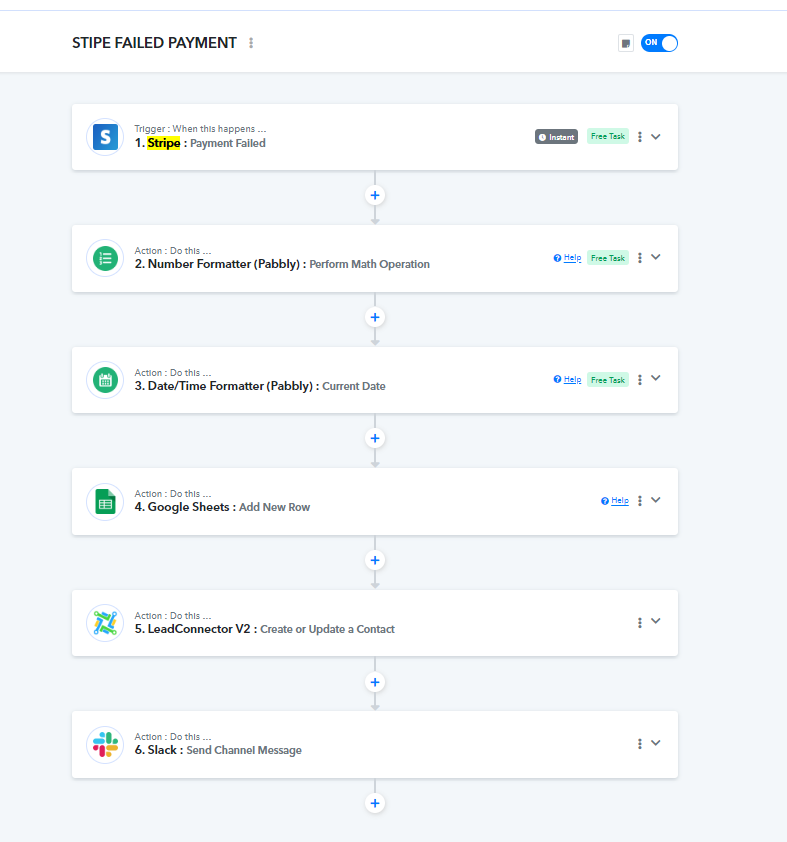
Task: Open the three-dot menu beside workflow title
Action: click(x=251, y=43)
